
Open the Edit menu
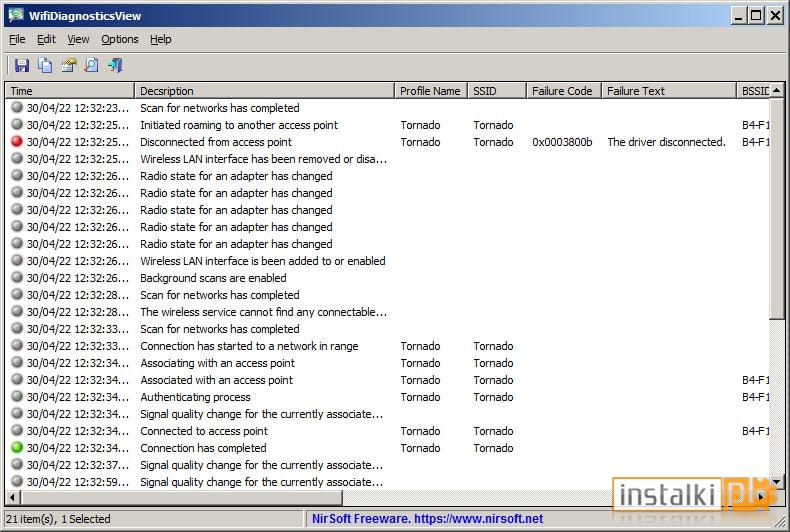tap(46, 39)
